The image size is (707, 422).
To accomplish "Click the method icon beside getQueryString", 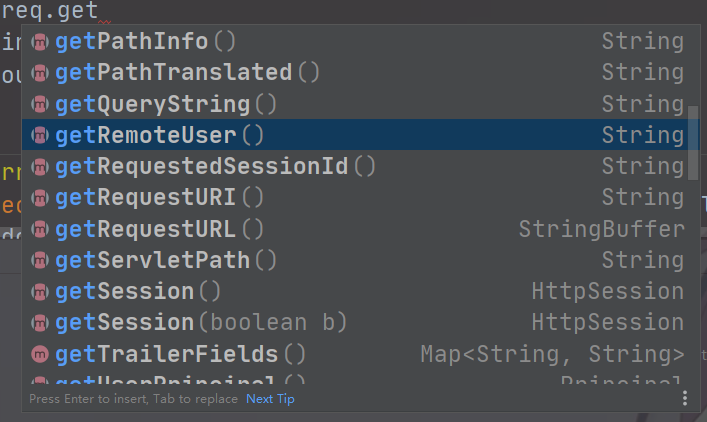I will tap(40, 105).
